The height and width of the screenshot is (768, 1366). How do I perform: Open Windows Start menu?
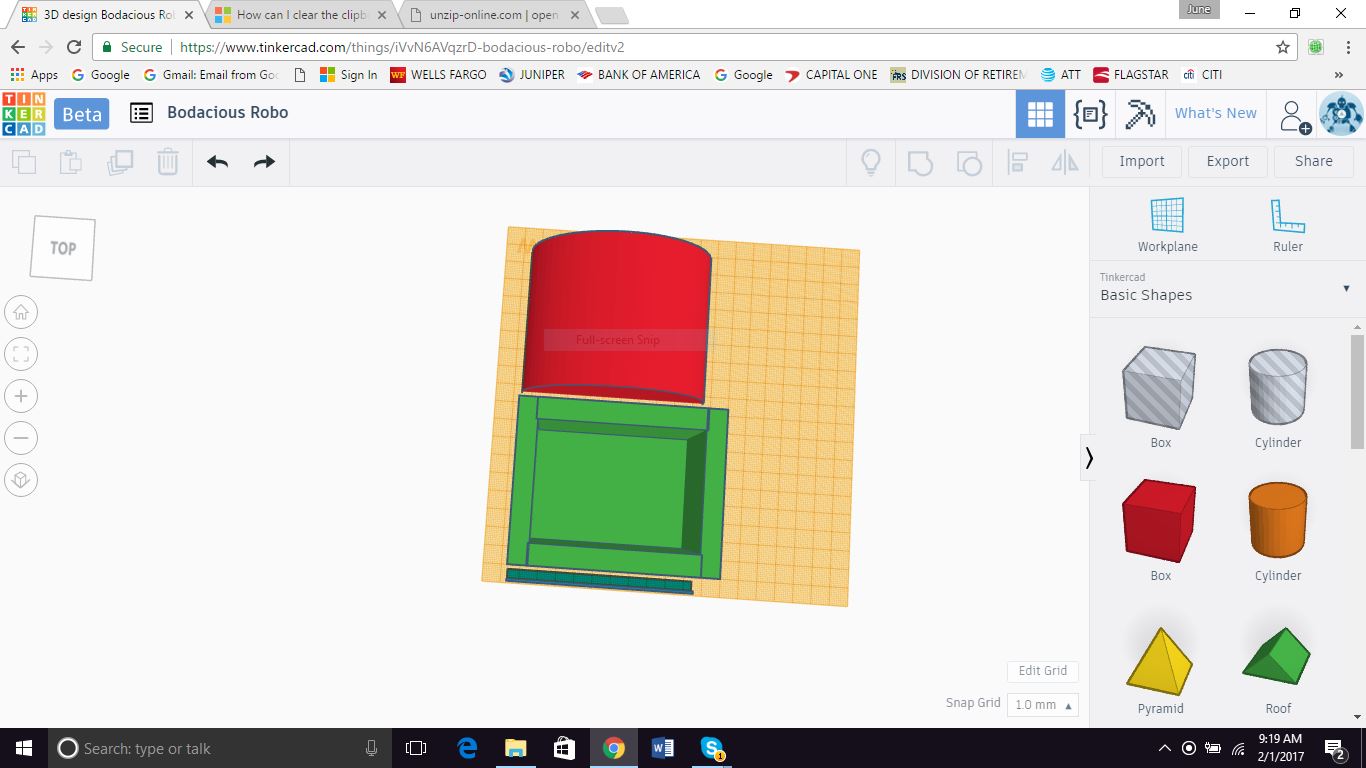click(x=24, y=748)
